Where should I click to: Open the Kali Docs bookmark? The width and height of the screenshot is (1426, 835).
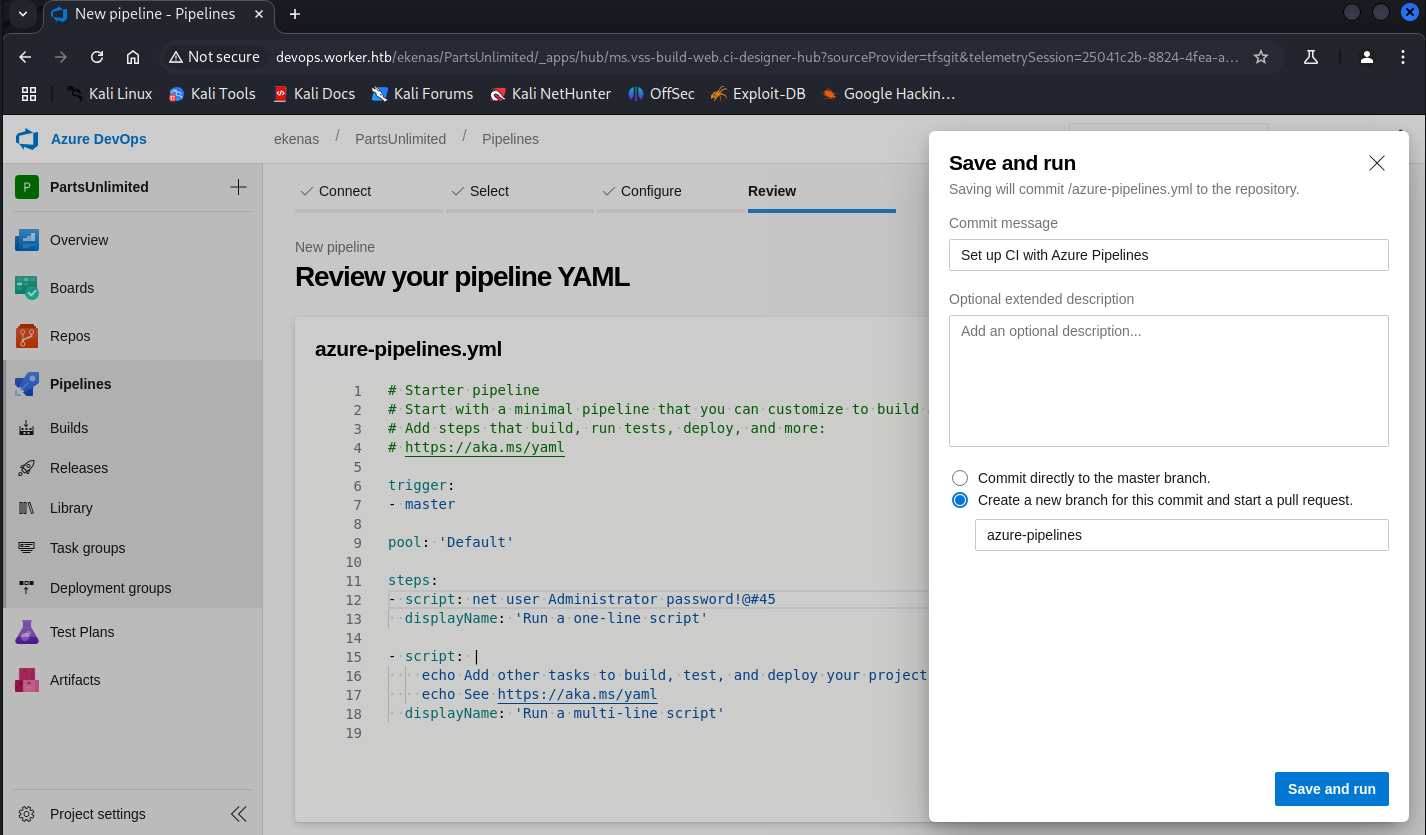(314, 93)
